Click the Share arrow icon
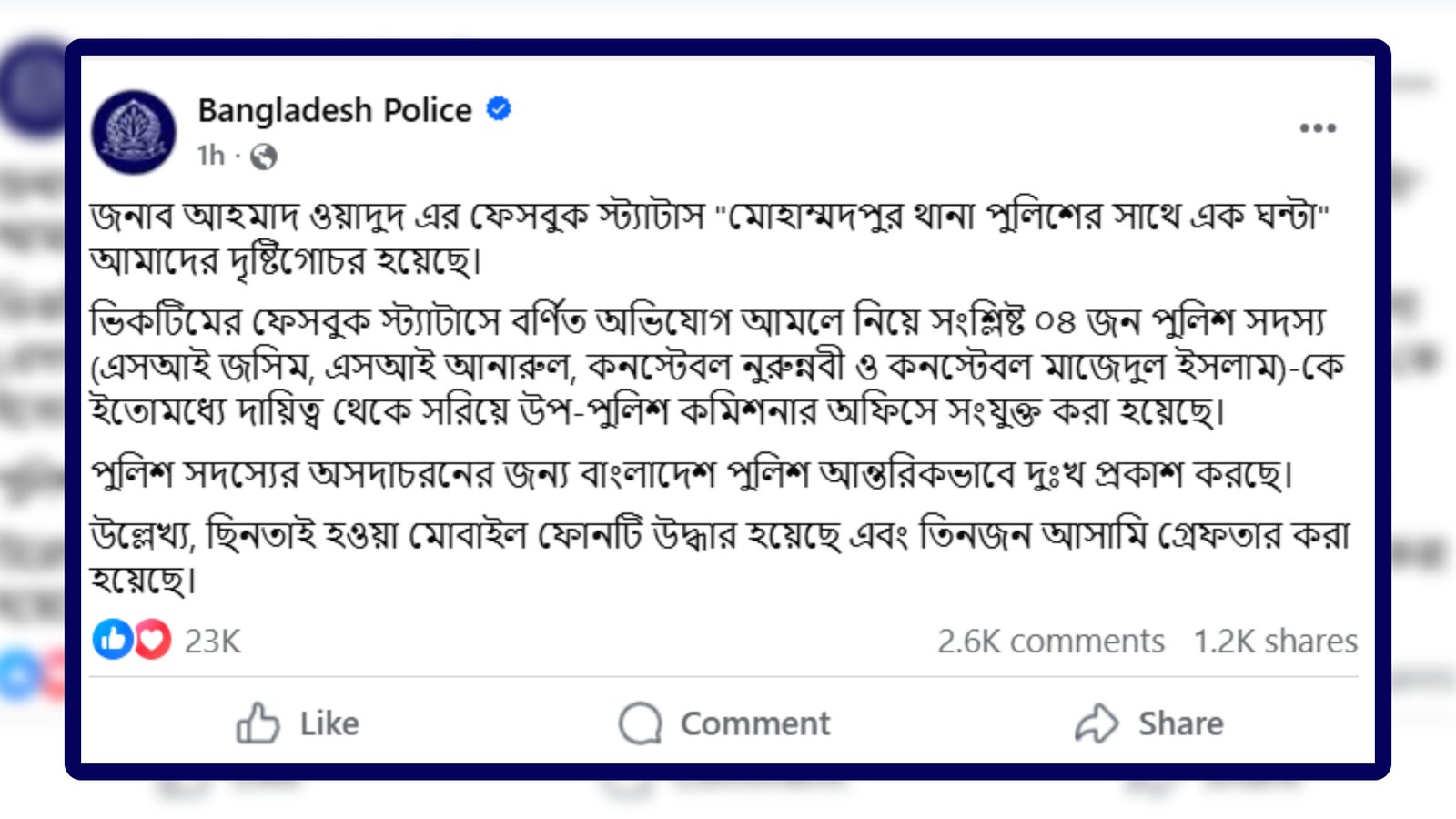 click(1097, 723)
